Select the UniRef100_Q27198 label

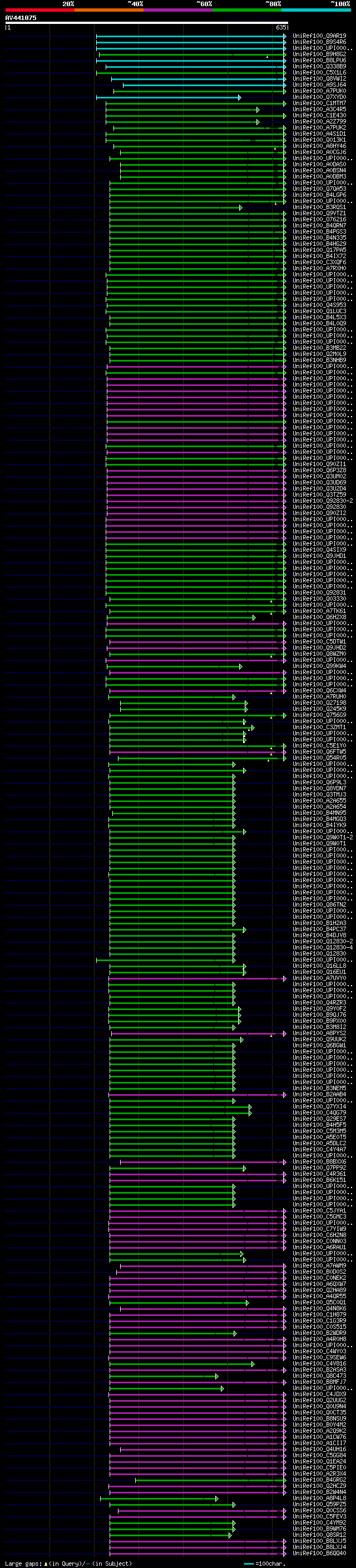tap(319, 703)
